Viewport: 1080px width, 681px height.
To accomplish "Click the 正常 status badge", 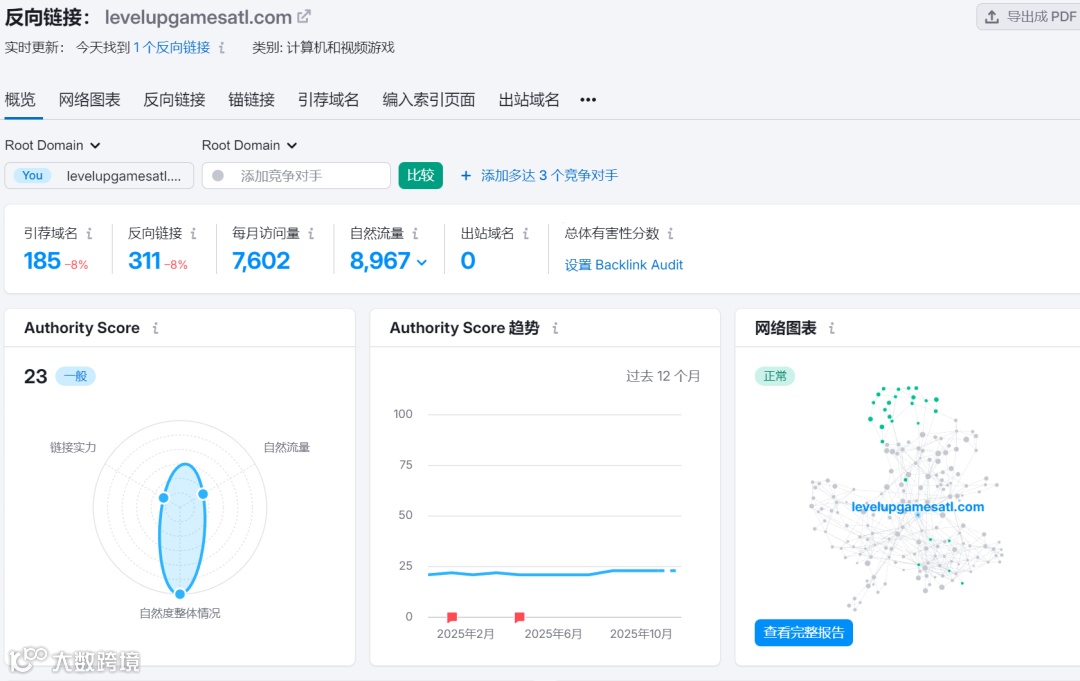I will (775, 376).
